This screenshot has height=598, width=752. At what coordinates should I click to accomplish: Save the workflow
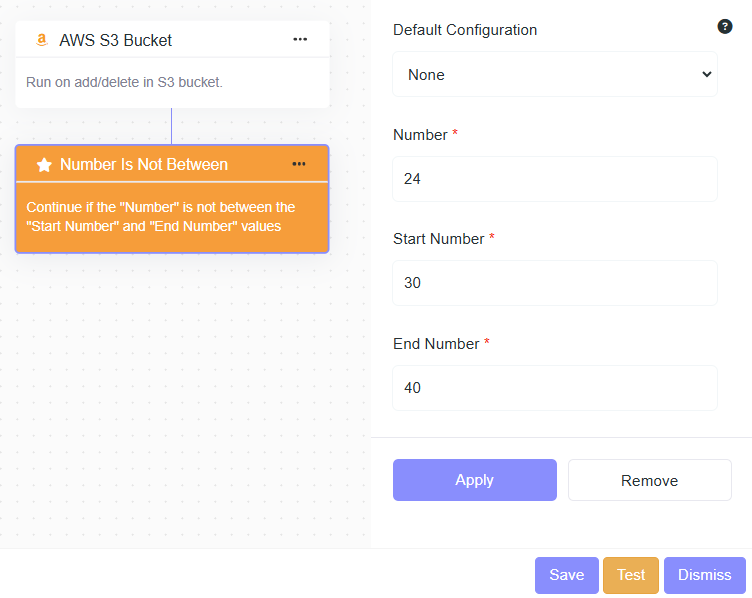pyautogui.click(x=567, y=575)
